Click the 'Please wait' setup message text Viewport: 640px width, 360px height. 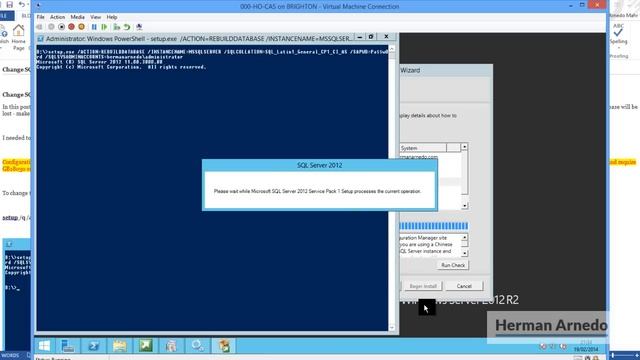[317, 191]
